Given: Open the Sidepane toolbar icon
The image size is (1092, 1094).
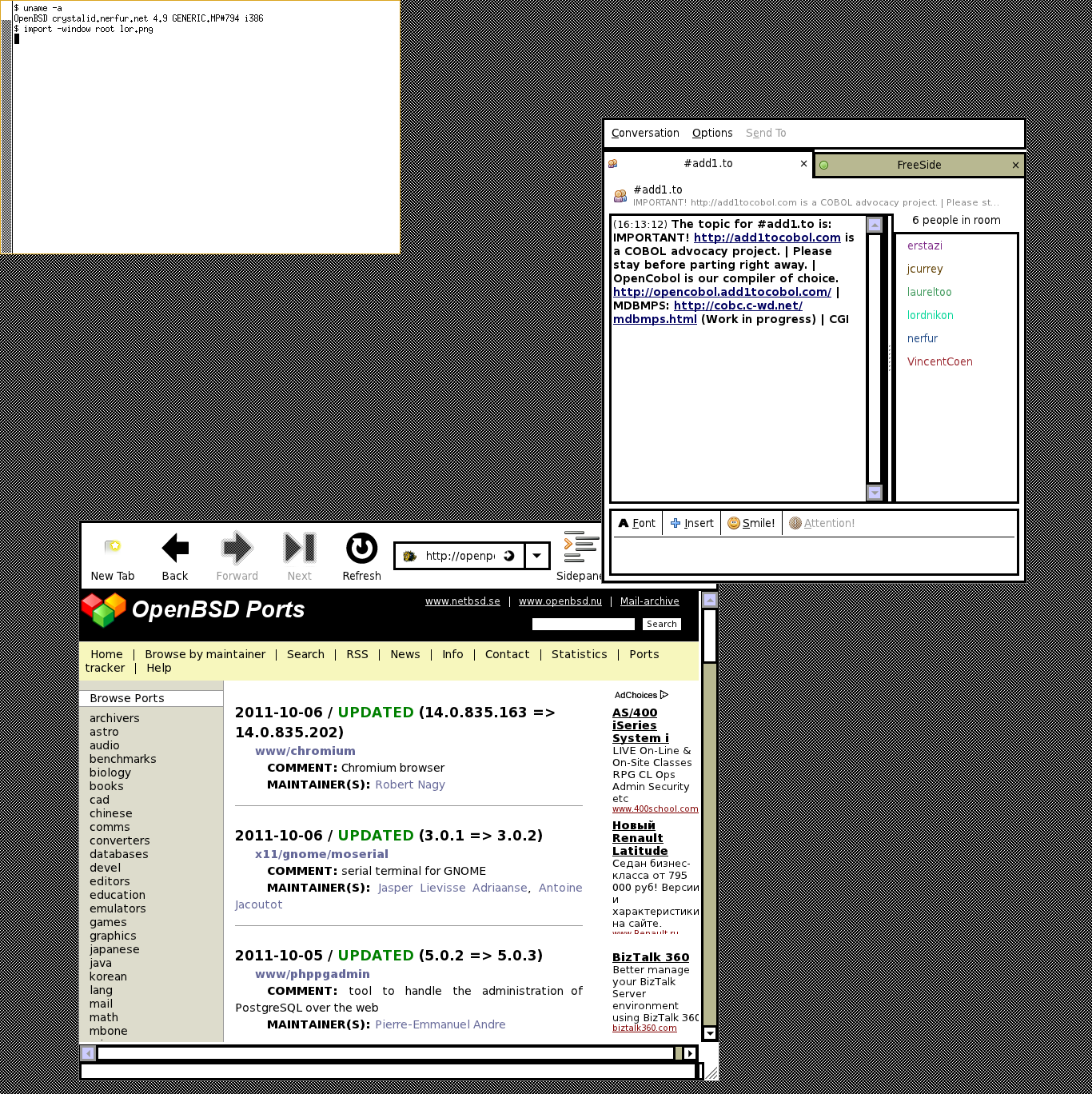Looking at the screenshot, I should pyautogui.click(x=581, y=546).
